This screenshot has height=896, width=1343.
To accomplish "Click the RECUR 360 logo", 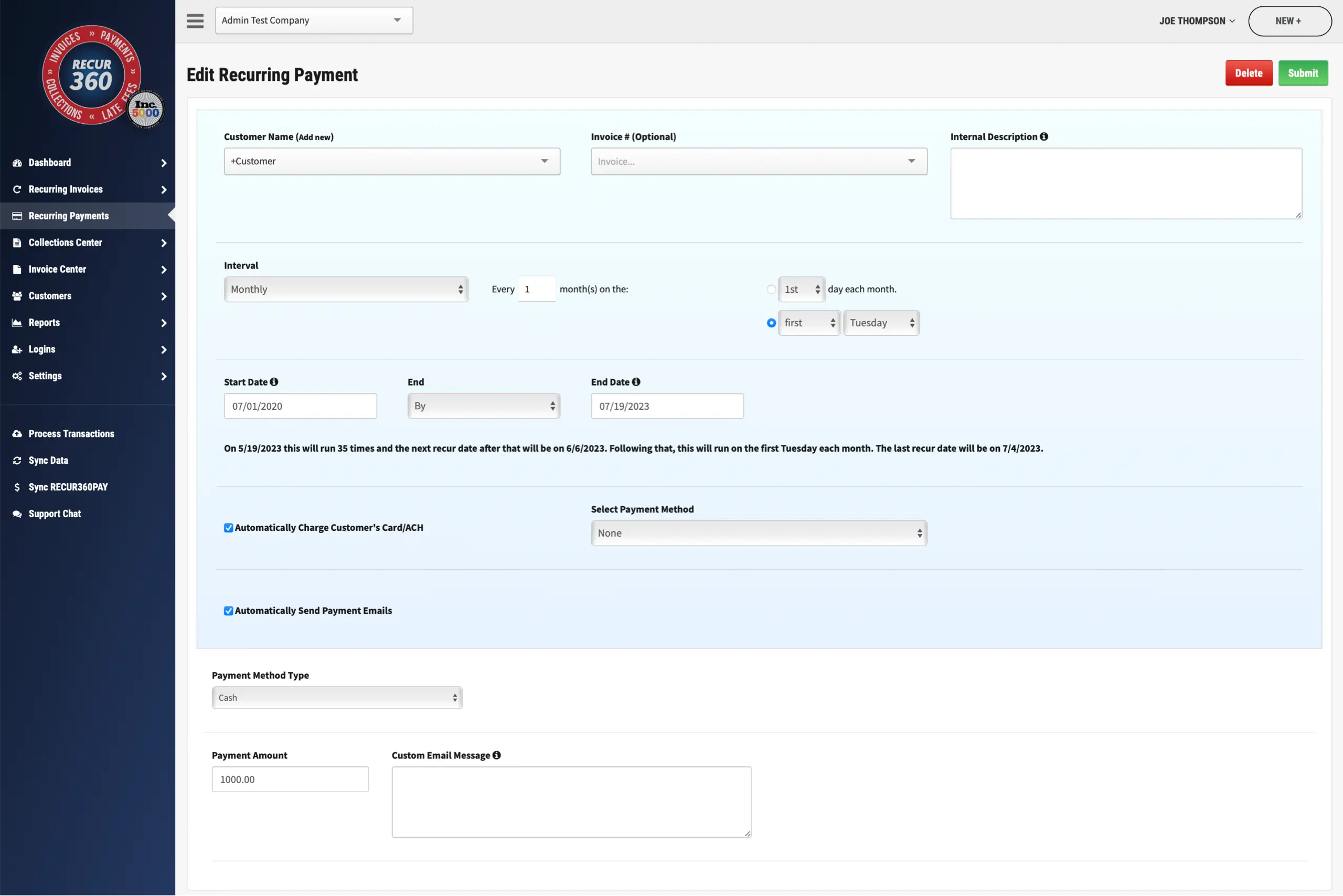I will [91, 74].
